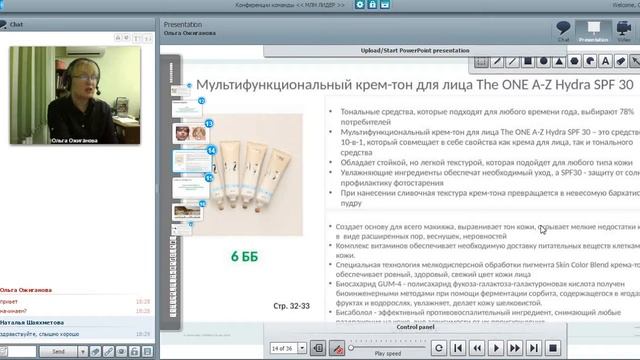Select the grid tool in drawing toolbar
The image size is (640, 360).
pyautogui.click(x=481, y=62)
